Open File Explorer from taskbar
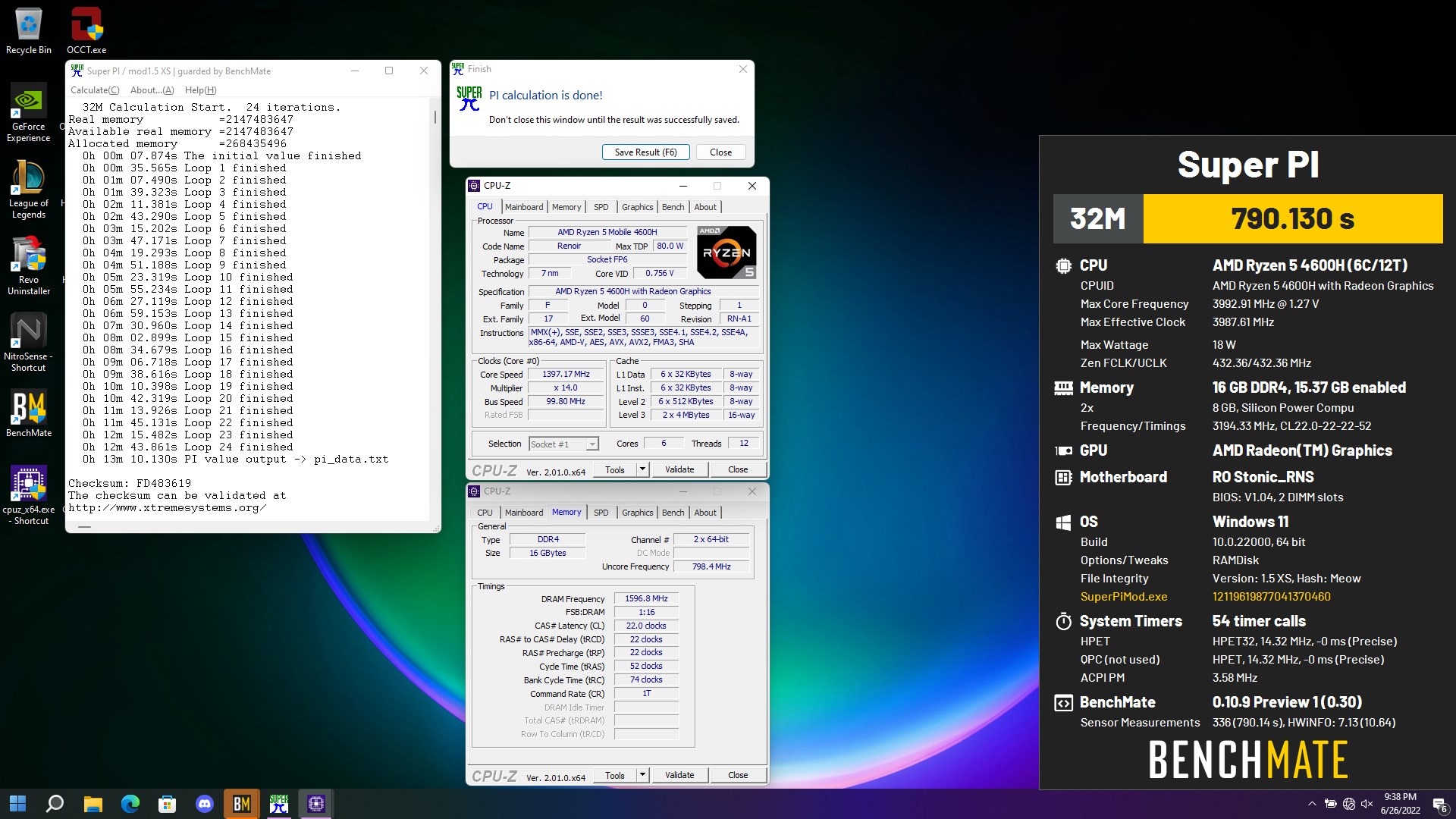This screenshot has width=1456, height=819. (93, 803)
